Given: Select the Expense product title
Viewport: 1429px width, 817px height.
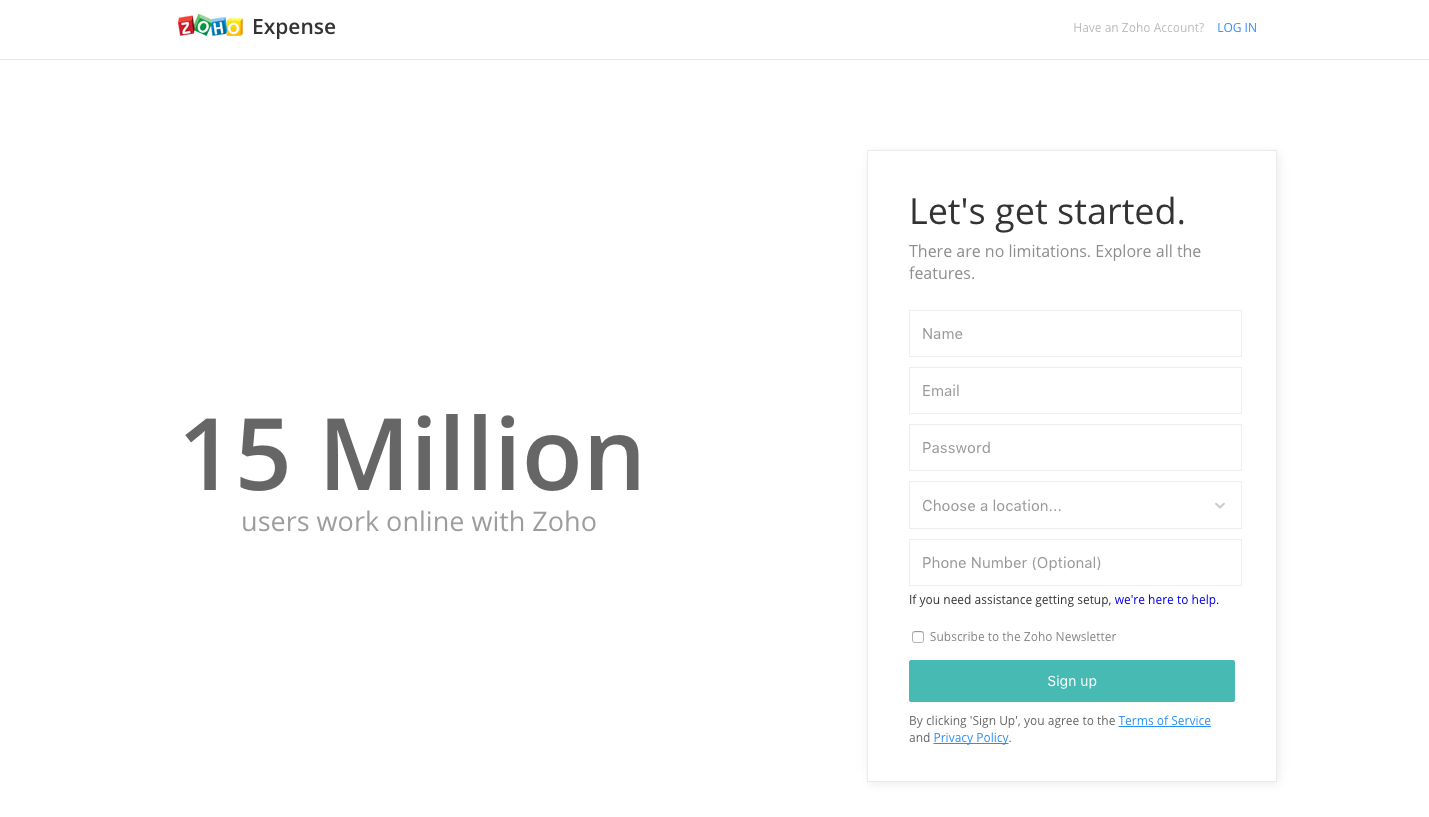Looking at the screenshot, I should coord(293,26).
